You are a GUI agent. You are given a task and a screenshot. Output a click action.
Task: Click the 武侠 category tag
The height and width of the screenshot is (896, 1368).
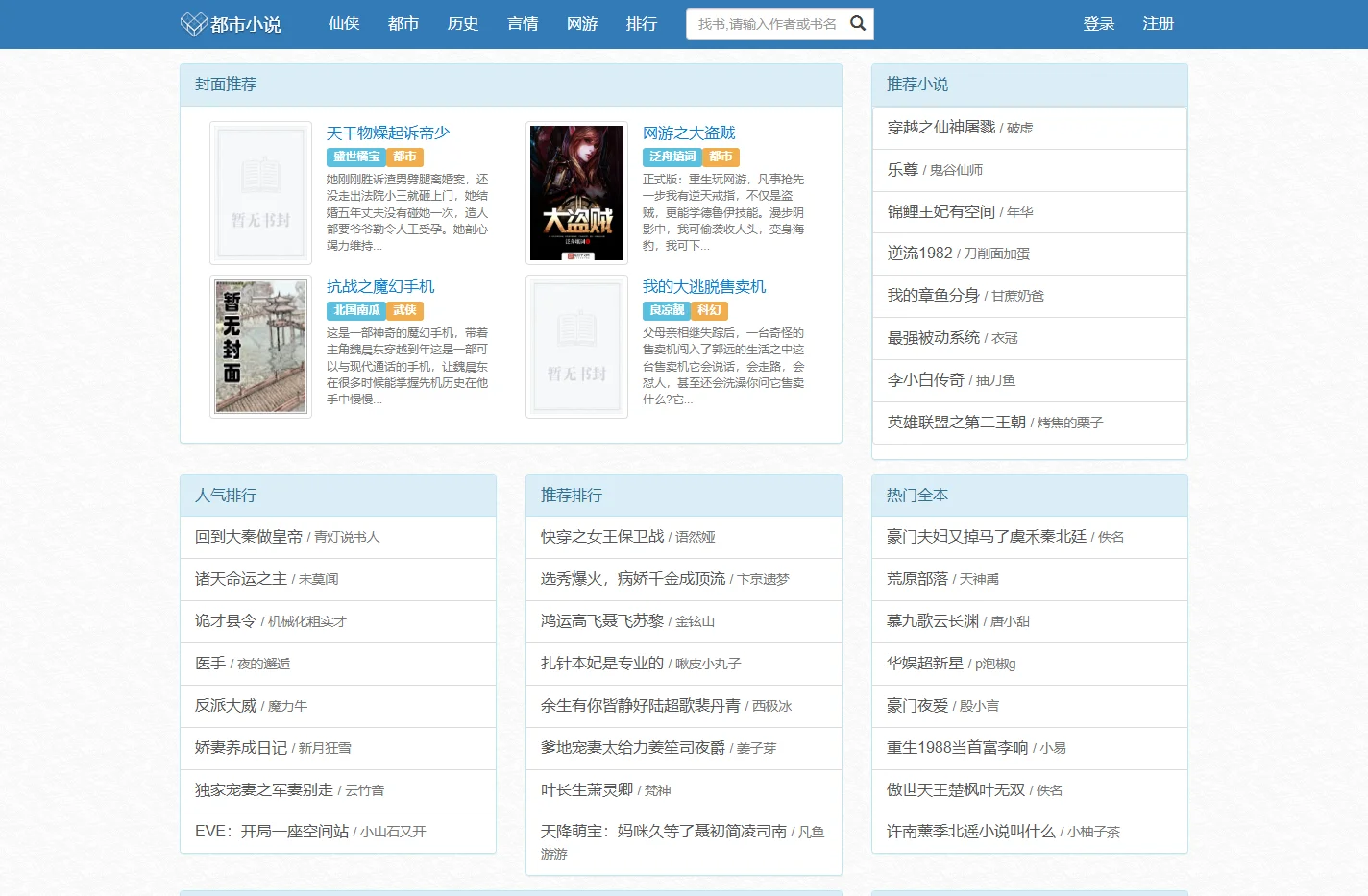click(x=405, y=310)
